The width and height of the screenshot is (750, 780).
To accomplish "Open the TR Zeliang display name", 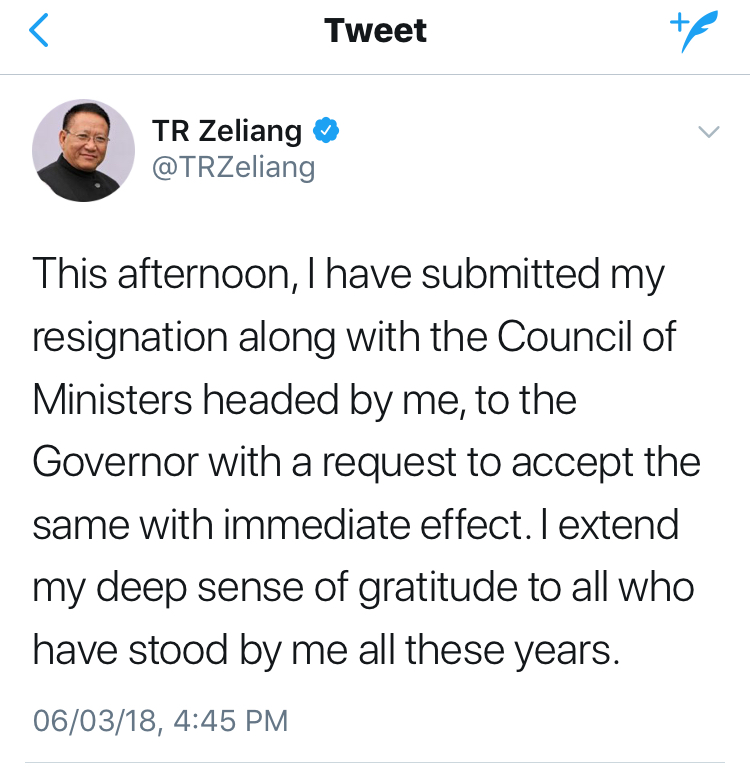I will (x=226, y=130).
